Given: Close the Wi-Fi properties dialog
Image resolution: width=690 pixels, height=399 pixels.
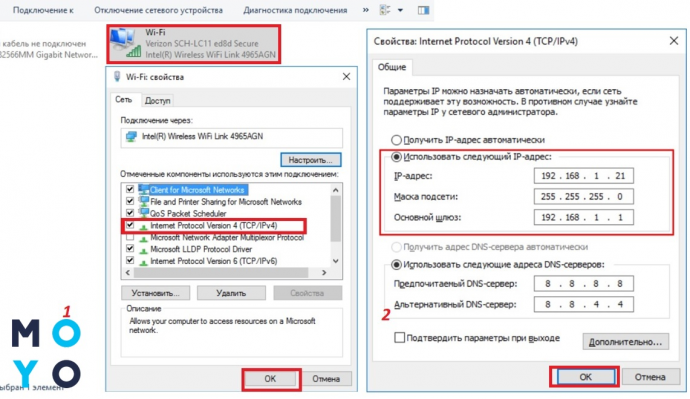Looking at the screenshot, I should coord(346,77).
